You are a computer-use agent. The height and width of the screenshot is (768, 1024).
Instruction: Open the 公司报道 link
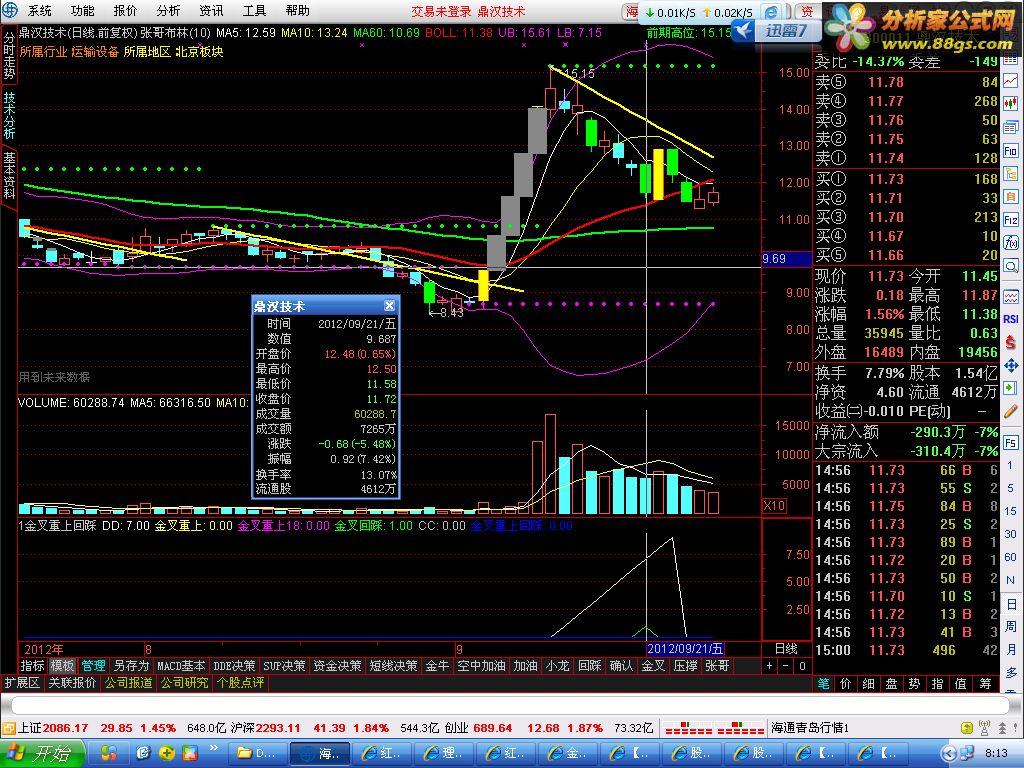(129, 682)
